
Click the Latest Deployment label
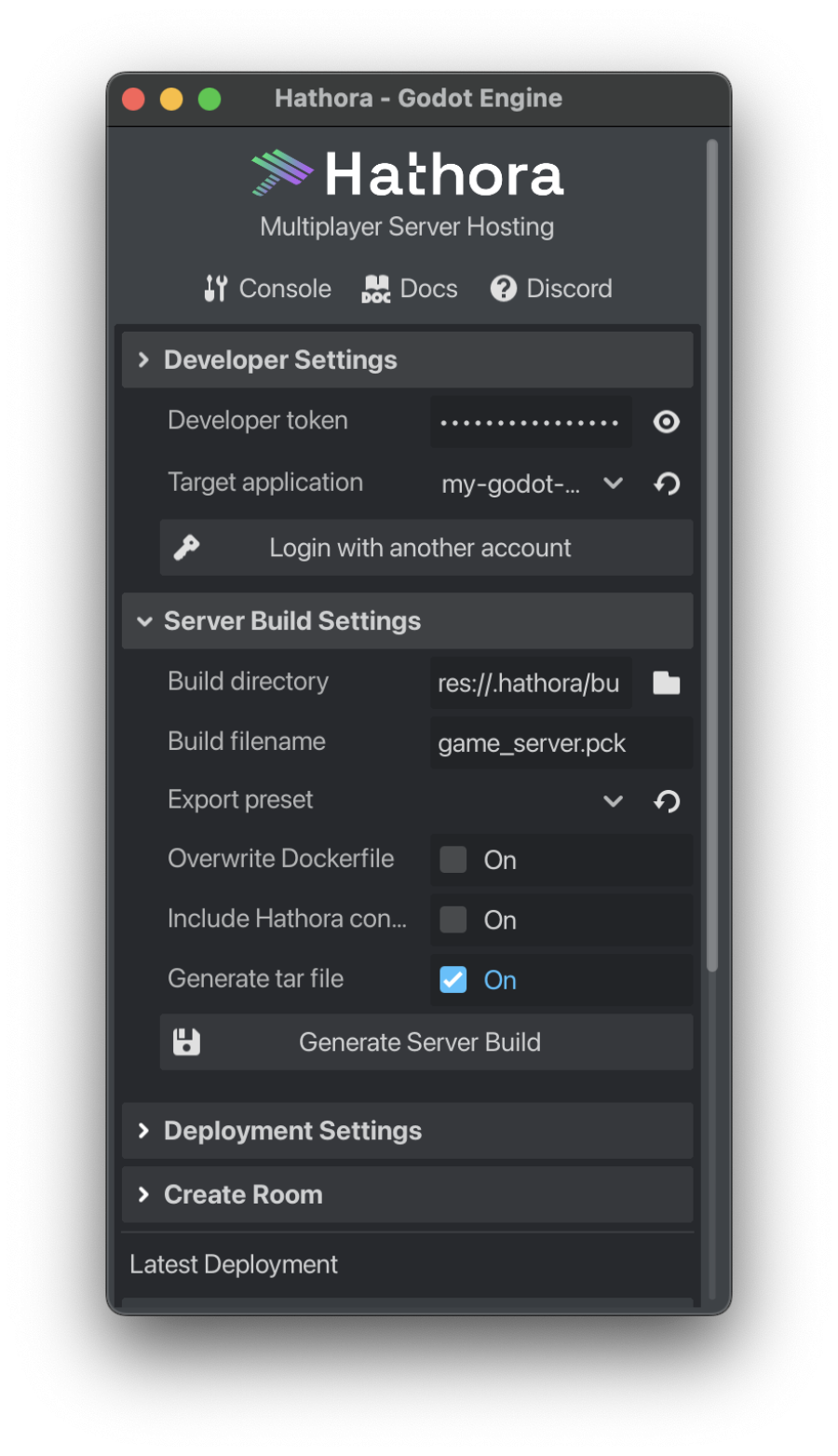[x=234, y=1264]
